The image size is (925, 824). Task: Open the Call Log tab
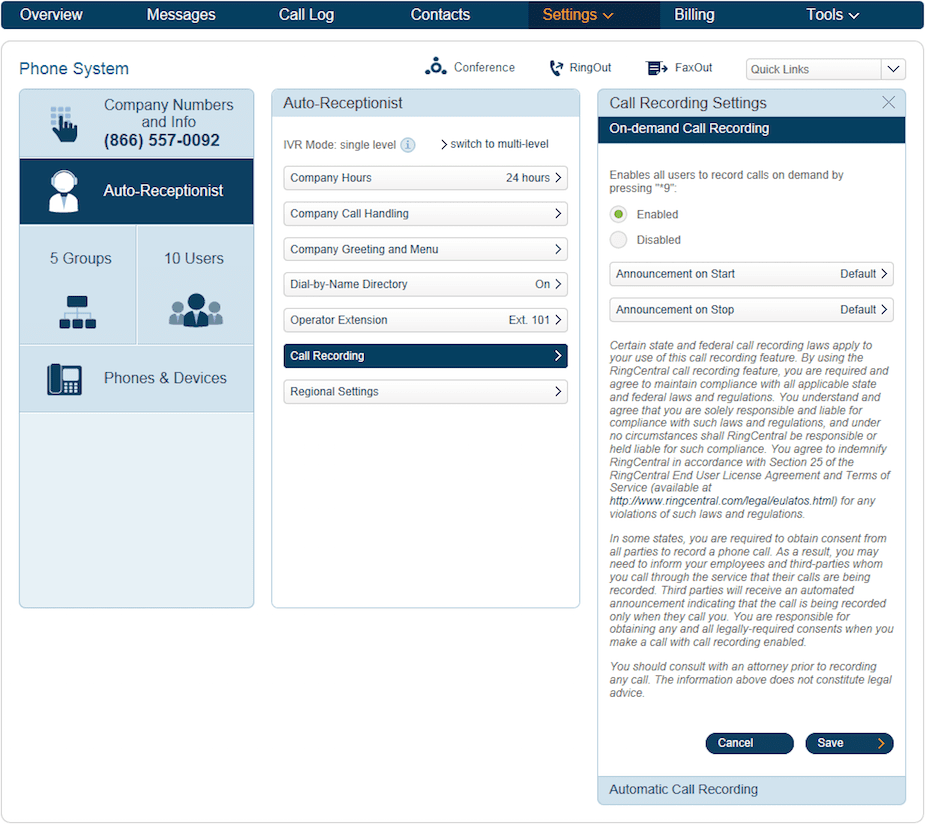306,15
